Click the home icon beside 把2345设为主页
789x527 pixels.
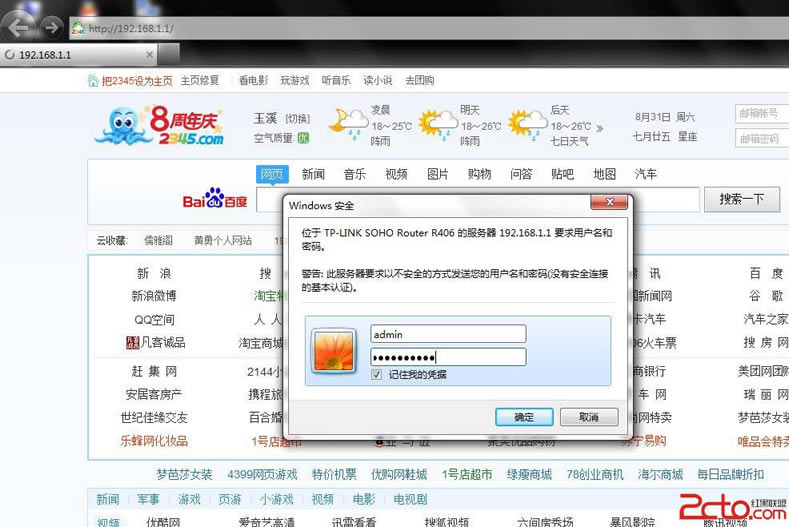[93, 81]
